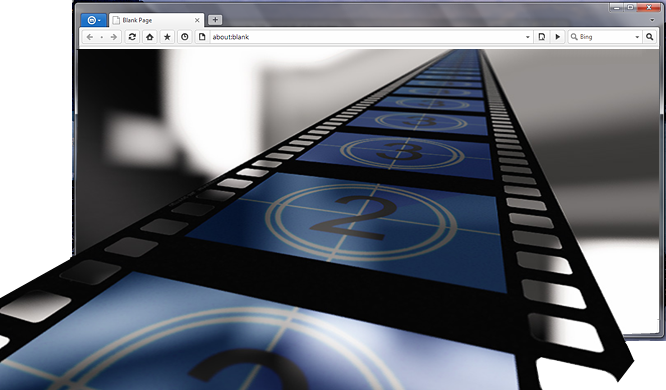Open browsing history clock icon
666x390 pixels.
pyautogui.click(x=184, y=37)
